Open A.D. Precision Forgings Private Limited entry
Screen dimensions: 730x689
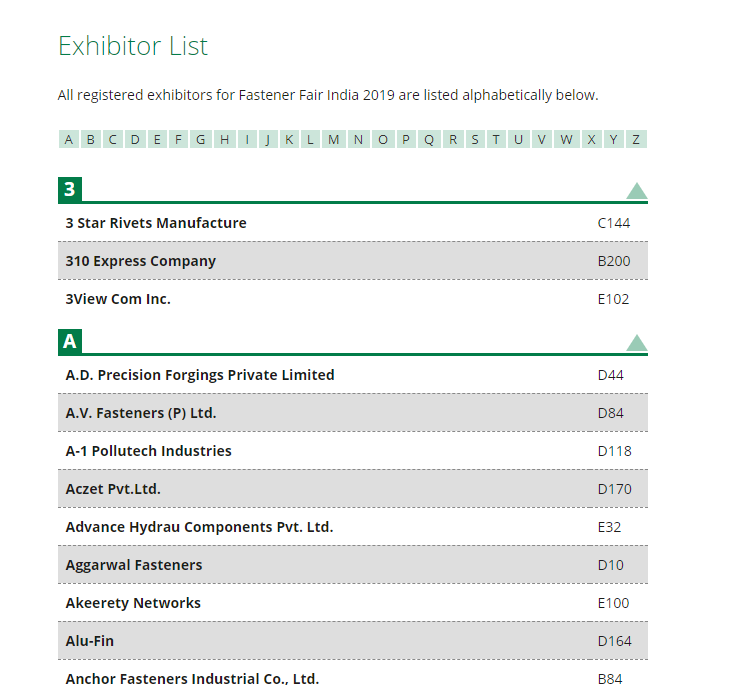[200, 375]
